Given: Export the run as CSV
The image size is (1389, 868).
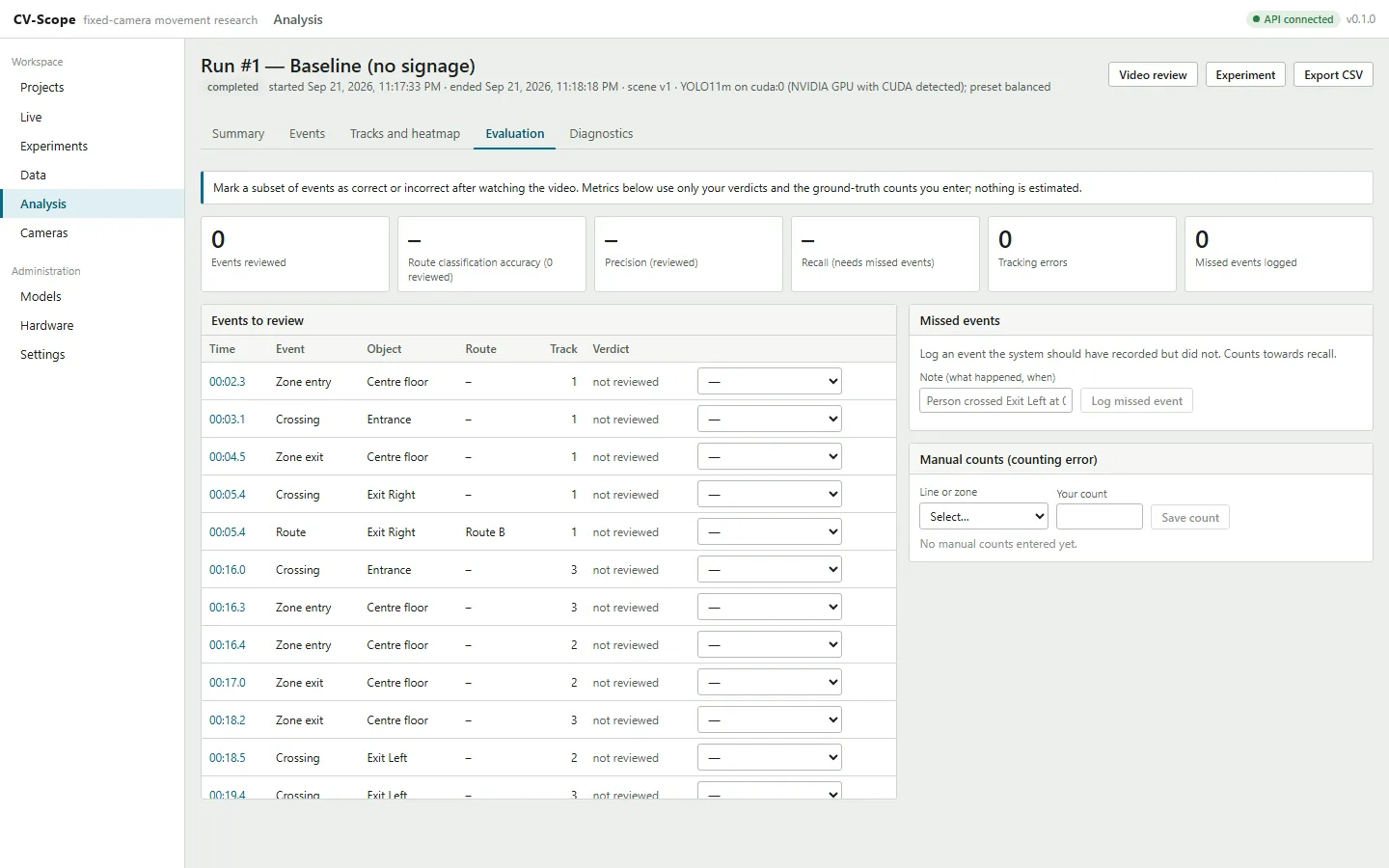Looking at the screenshot, I should (x=1333, y=75).
